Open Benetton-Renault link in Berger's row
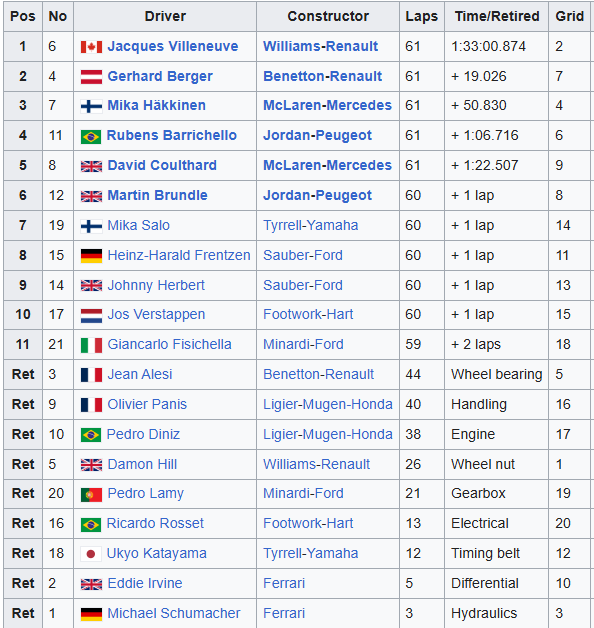 point(322,76)
